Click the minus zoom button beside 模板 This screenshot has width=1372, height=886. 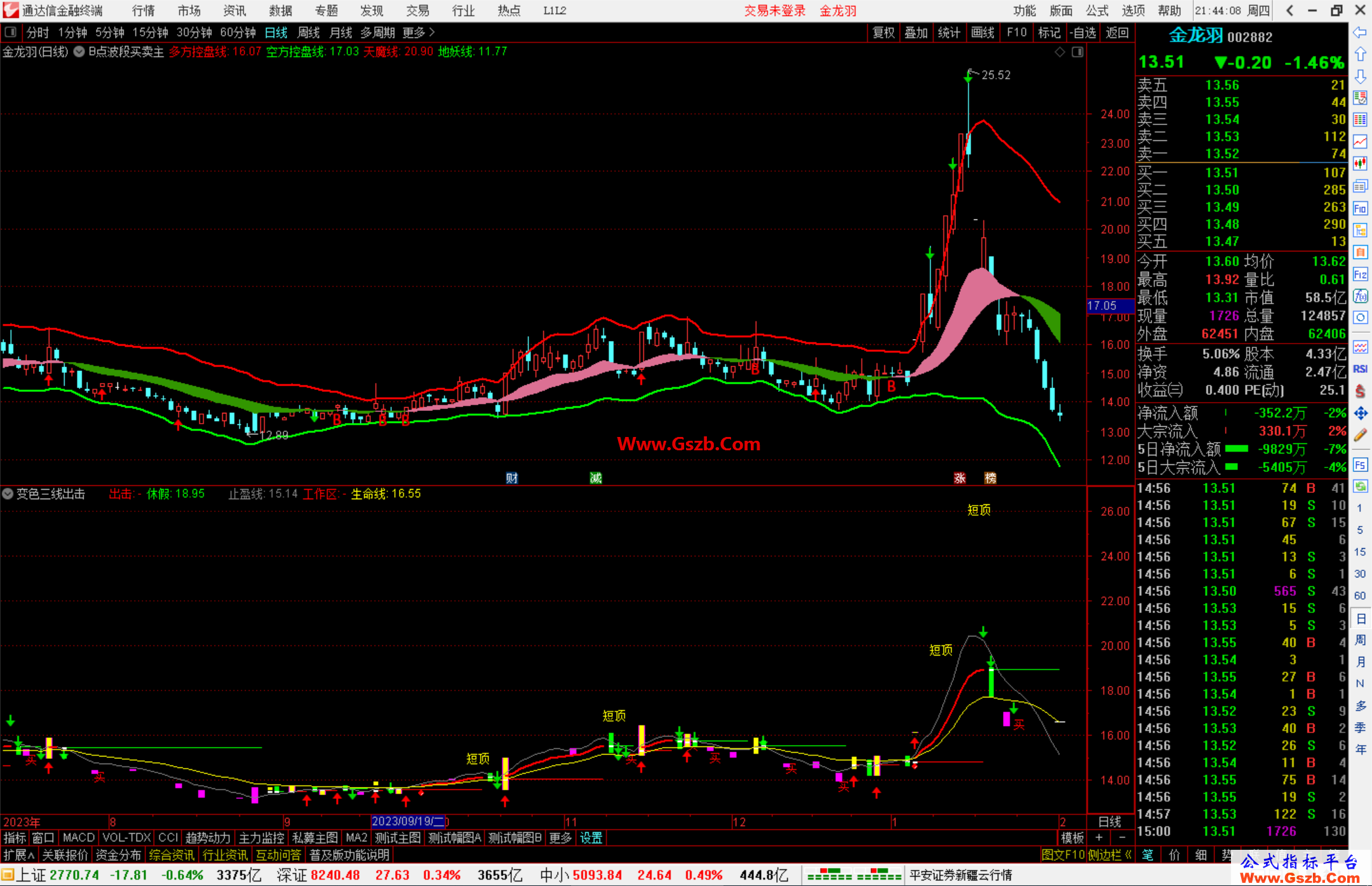click(x=1122, y=838)
